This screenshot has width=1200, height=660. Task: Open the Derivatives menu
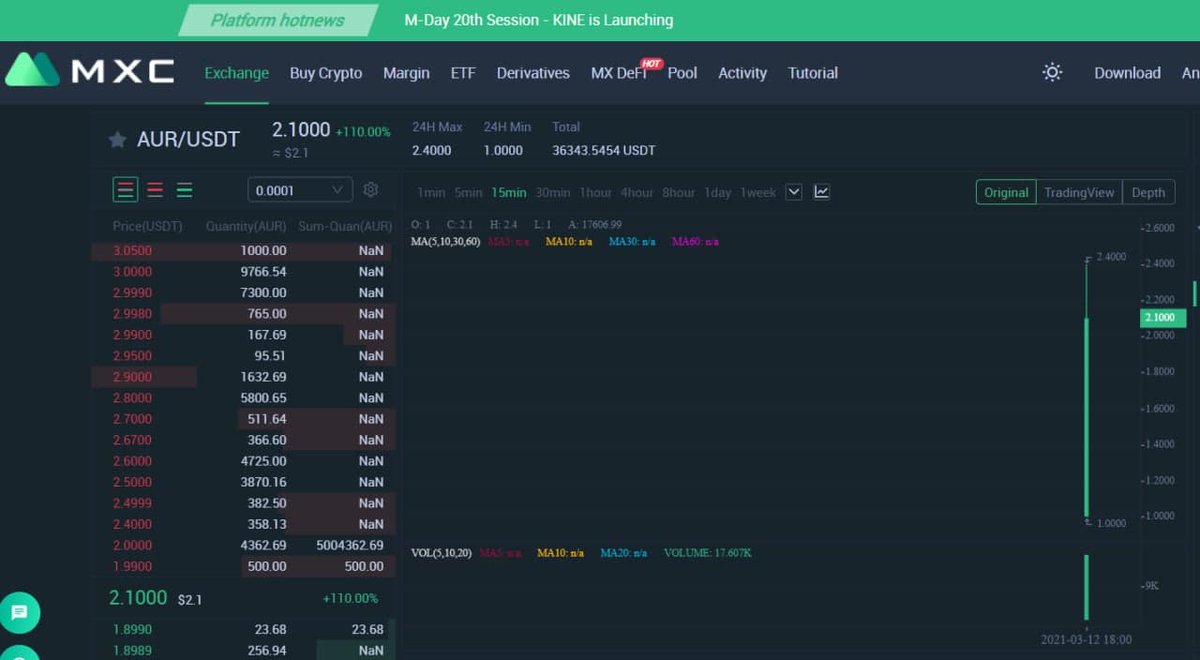pyautogui.click(x=533, y=73)
